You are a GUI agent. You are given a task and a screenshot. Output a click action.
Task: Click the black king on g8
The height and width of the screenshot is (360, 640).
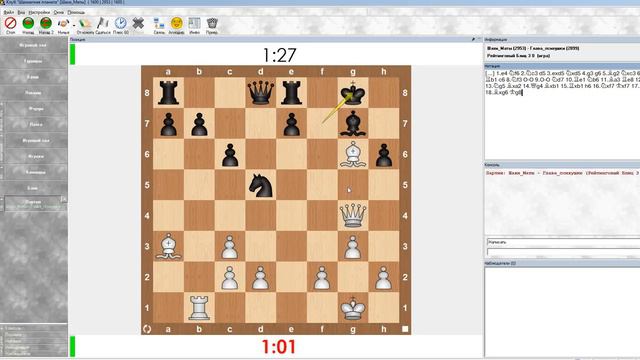353,93
